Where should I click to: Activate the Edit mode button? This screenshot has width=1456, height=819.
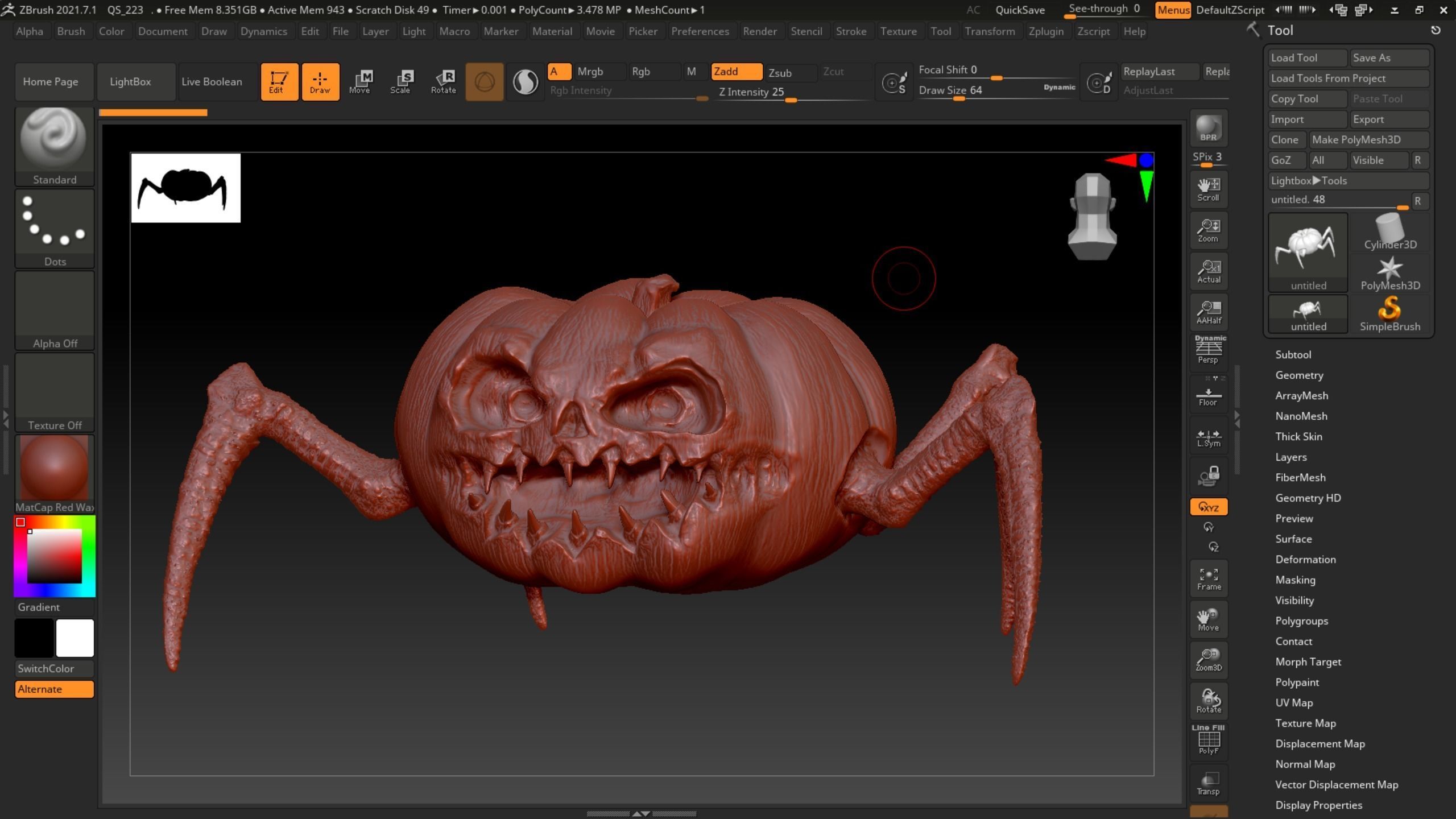point(279,82)
